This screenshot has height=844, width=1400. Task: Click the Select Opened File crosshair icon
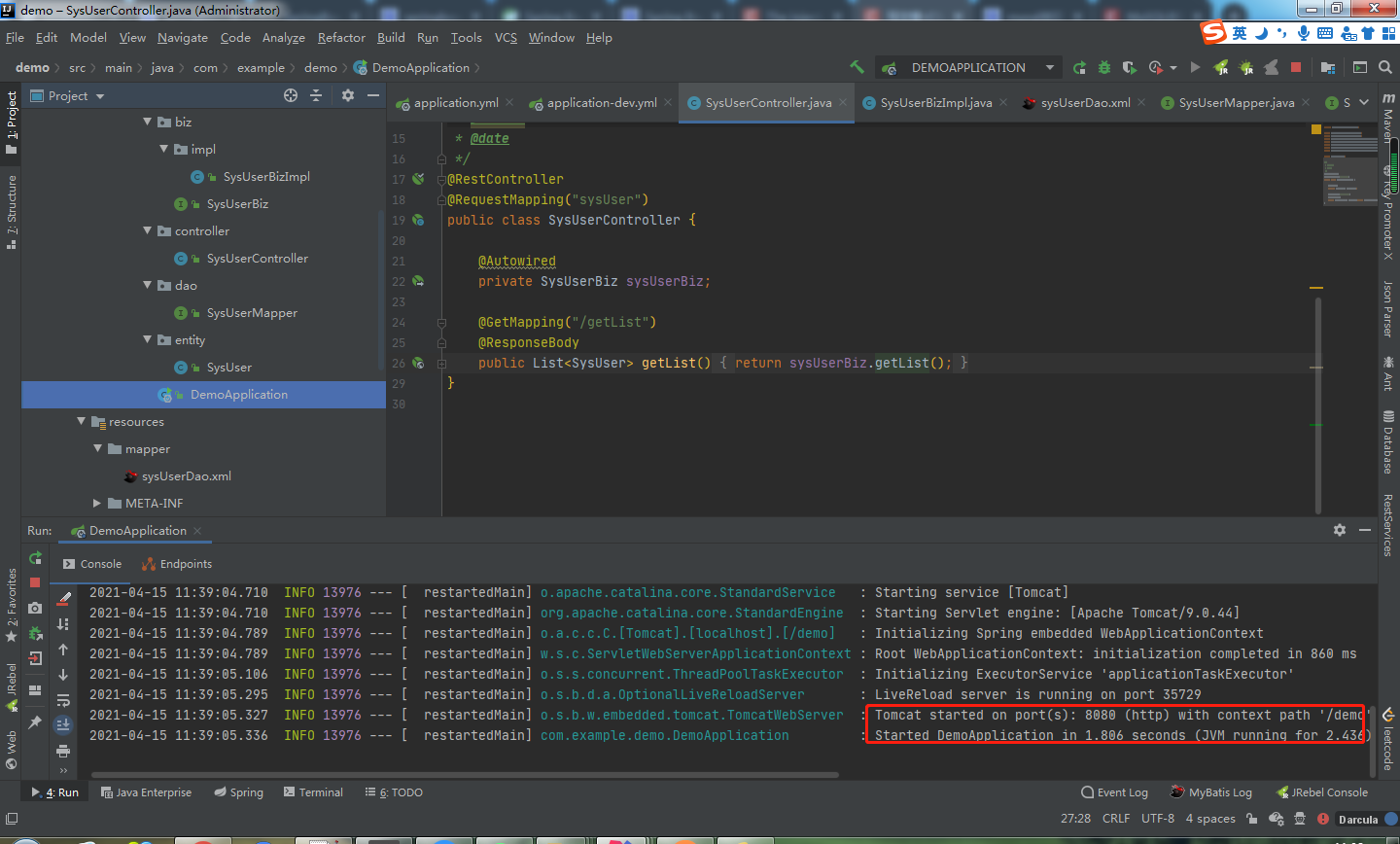[290, 95]
